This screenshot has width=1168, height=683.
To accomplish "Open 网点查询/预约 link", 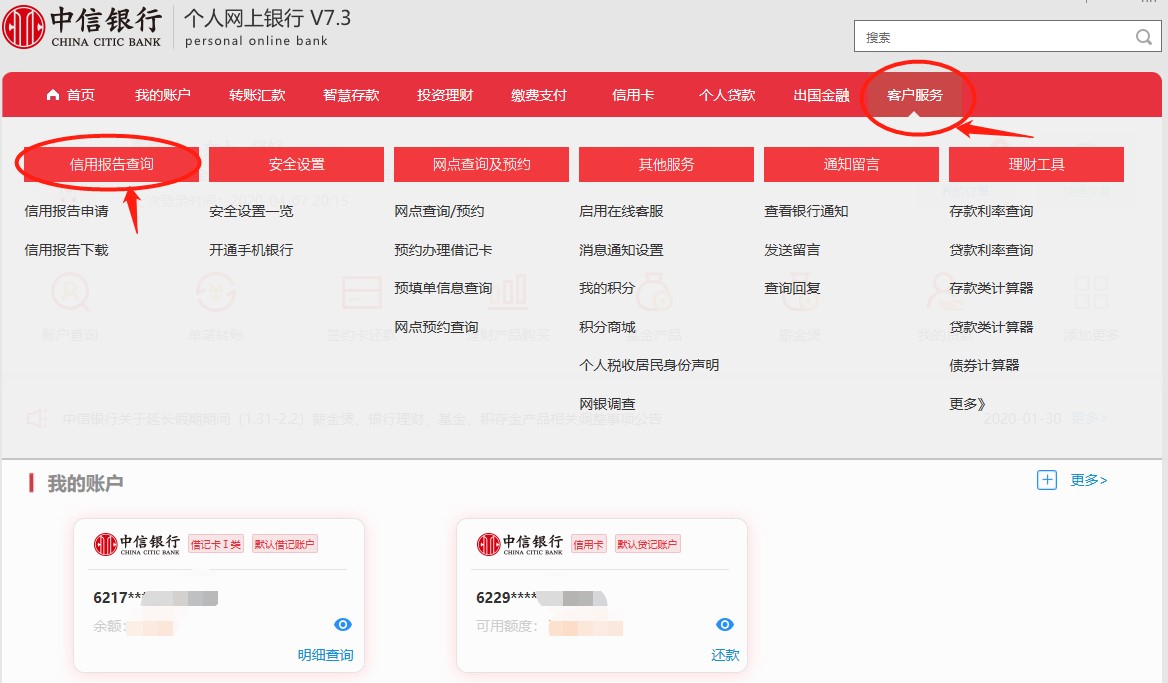I will tap(439, 211).
